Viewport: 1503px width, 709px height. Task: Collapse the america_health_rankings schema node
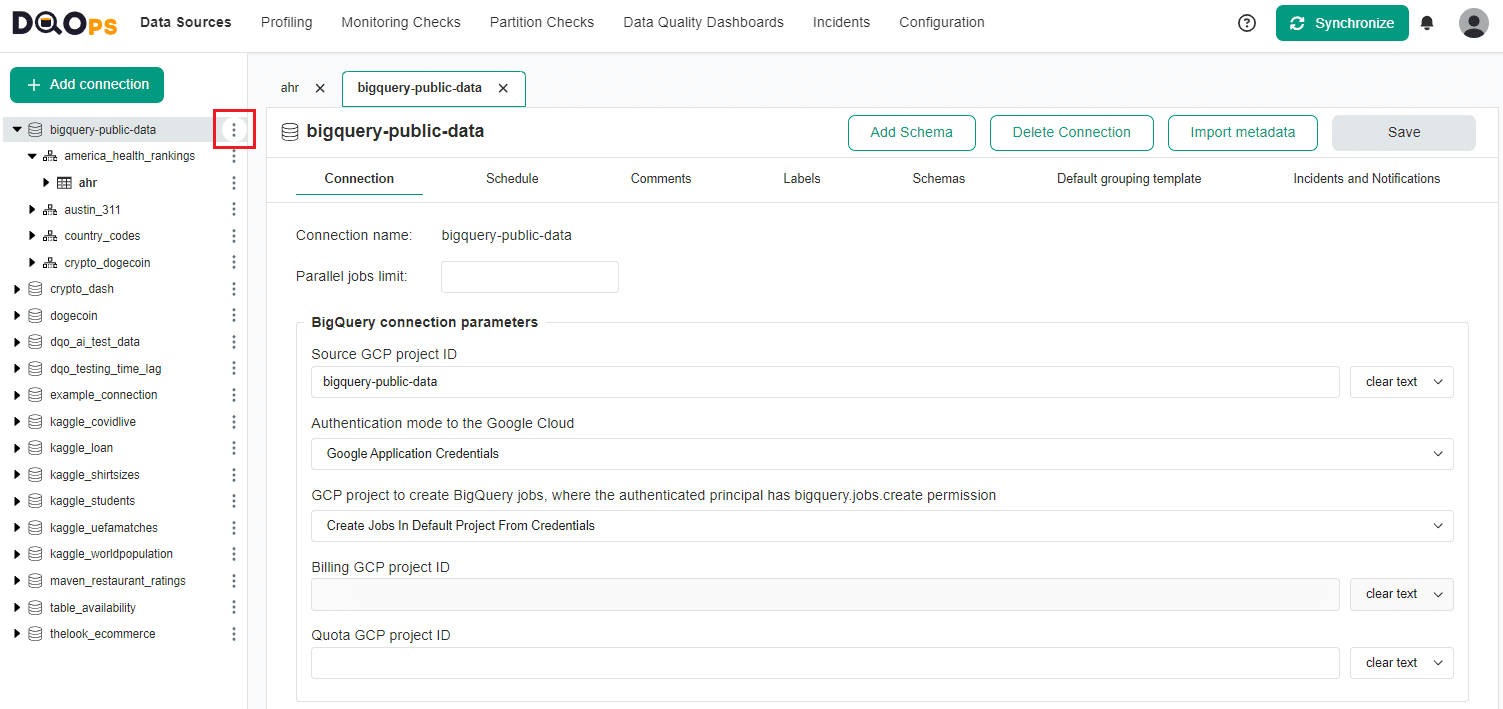point(32,156)
